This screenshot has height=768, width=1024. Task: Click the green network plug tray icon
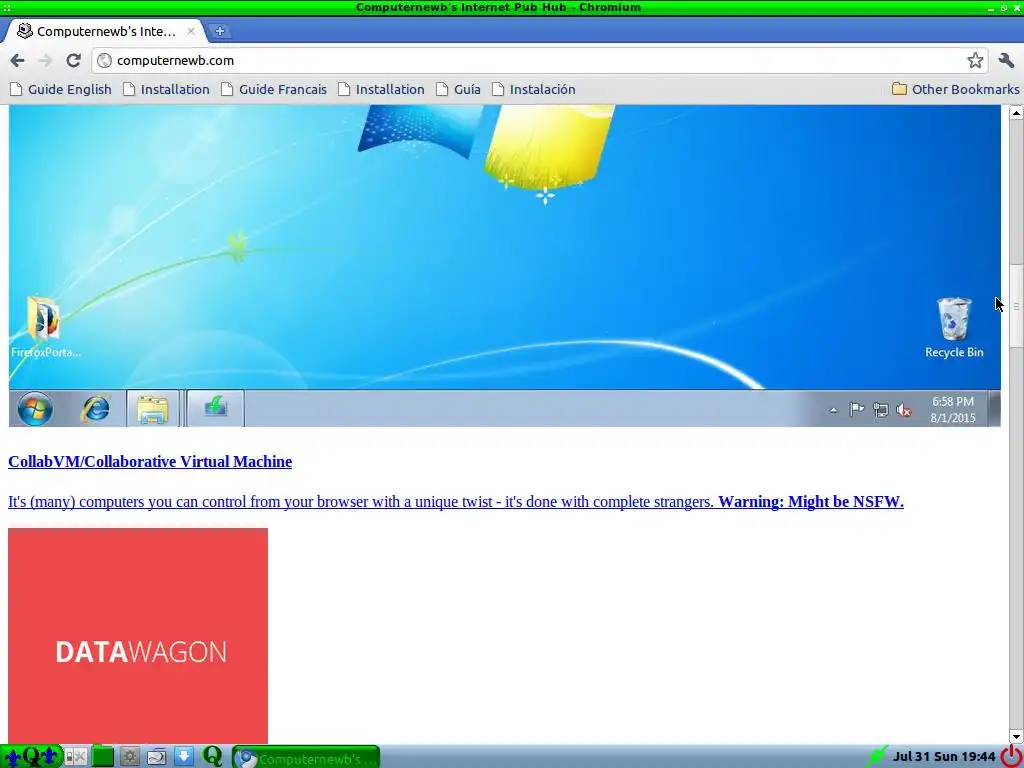point(878,756)
